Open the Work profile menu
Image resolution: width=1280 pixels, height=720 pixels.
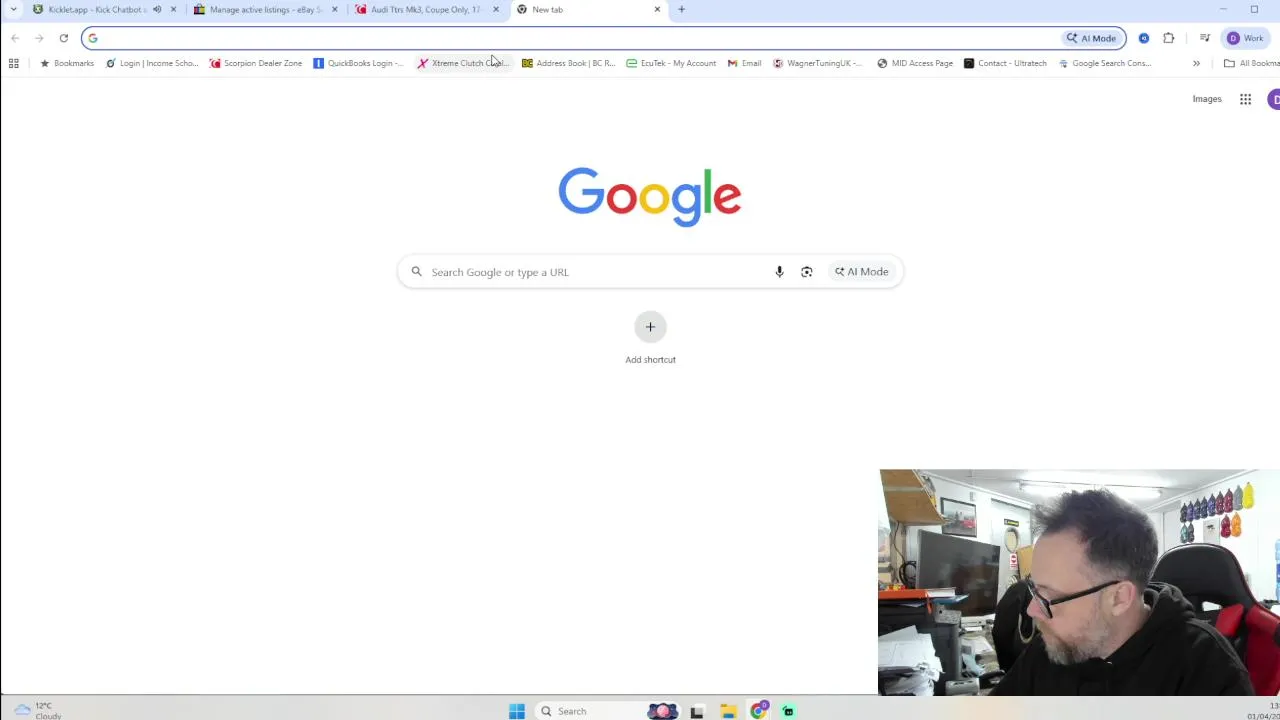tap(1245, 38)
